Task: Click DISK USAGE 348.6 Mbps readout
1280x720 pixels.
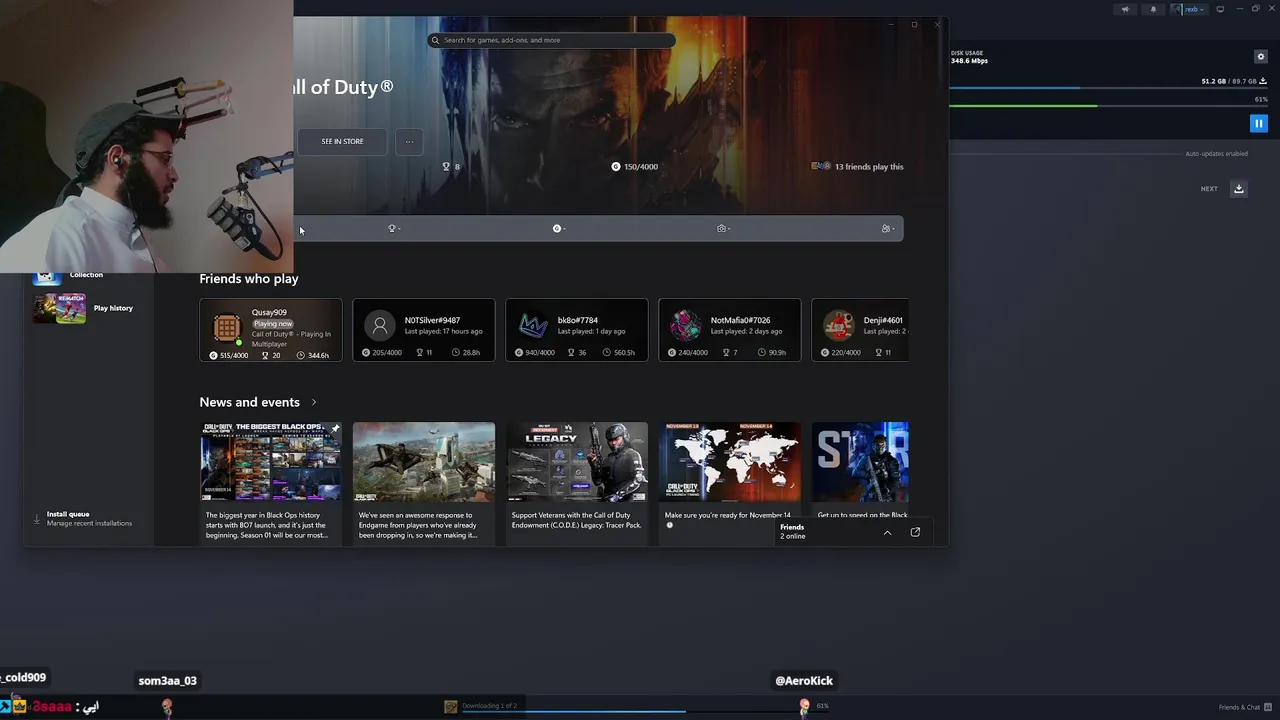Action: click(x=969, y=57)
